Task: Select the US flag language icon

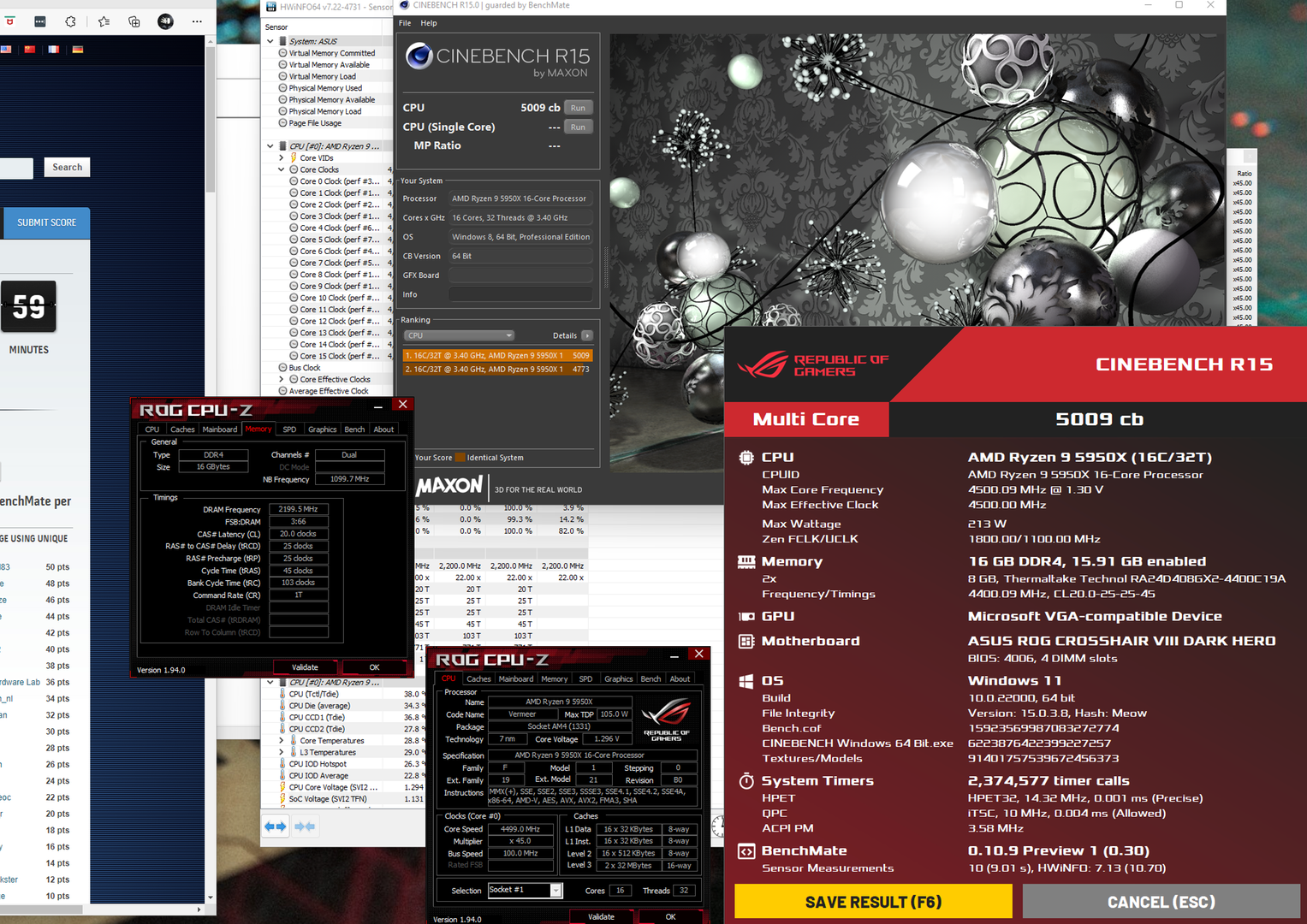Action: (6, 50)
